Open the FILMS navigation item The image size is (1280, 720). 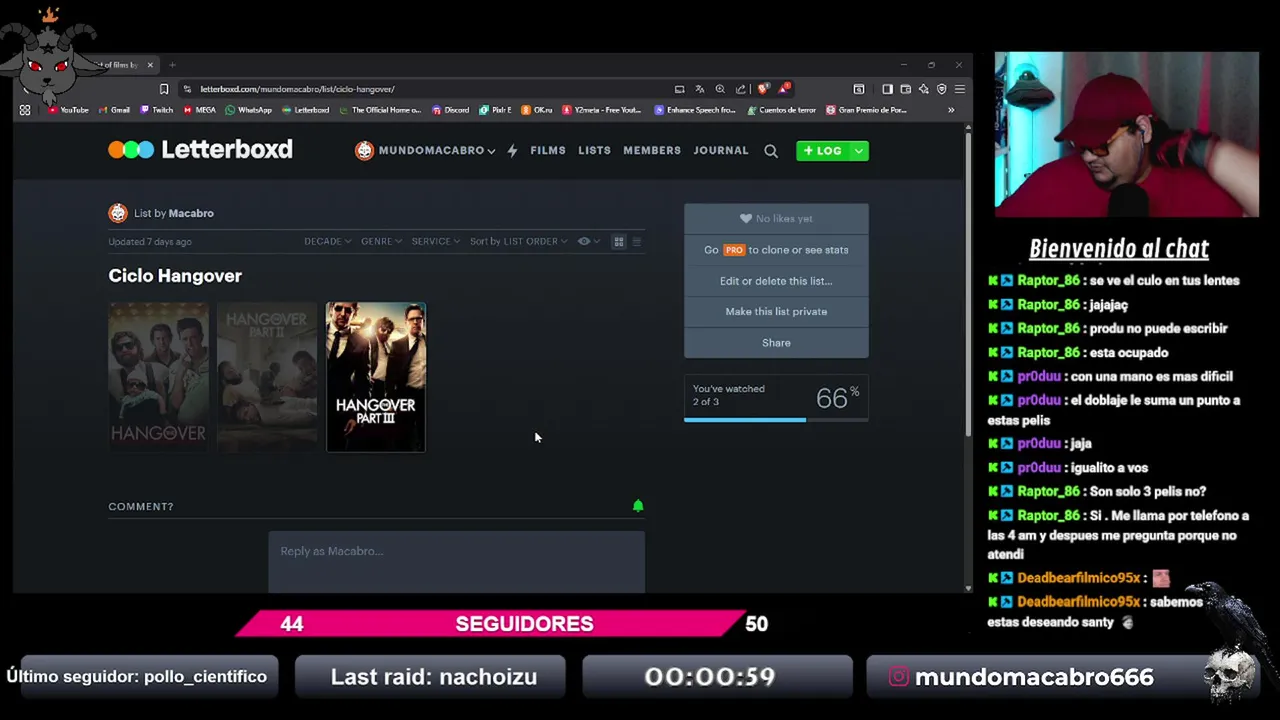tap(548, 150)
